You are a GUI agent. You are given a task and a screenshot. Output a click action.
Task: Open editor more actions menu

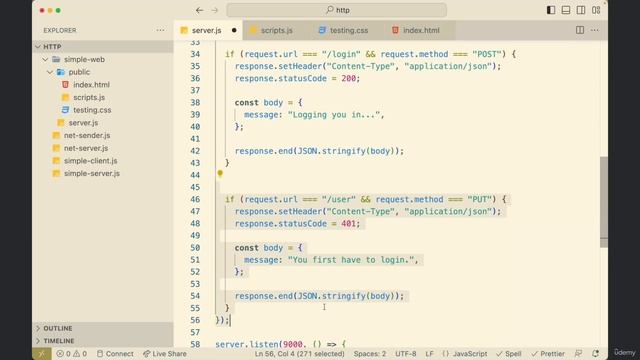[x=595, y=30]
